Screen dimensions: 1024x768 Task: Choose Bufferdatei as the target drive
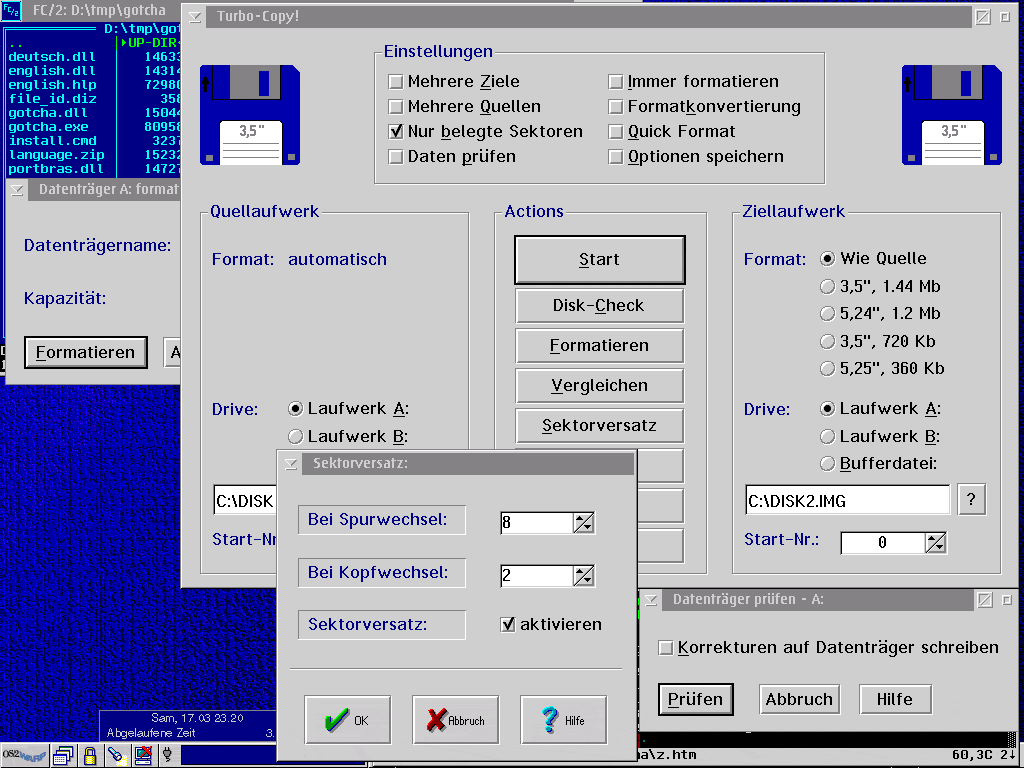point(827,464)
